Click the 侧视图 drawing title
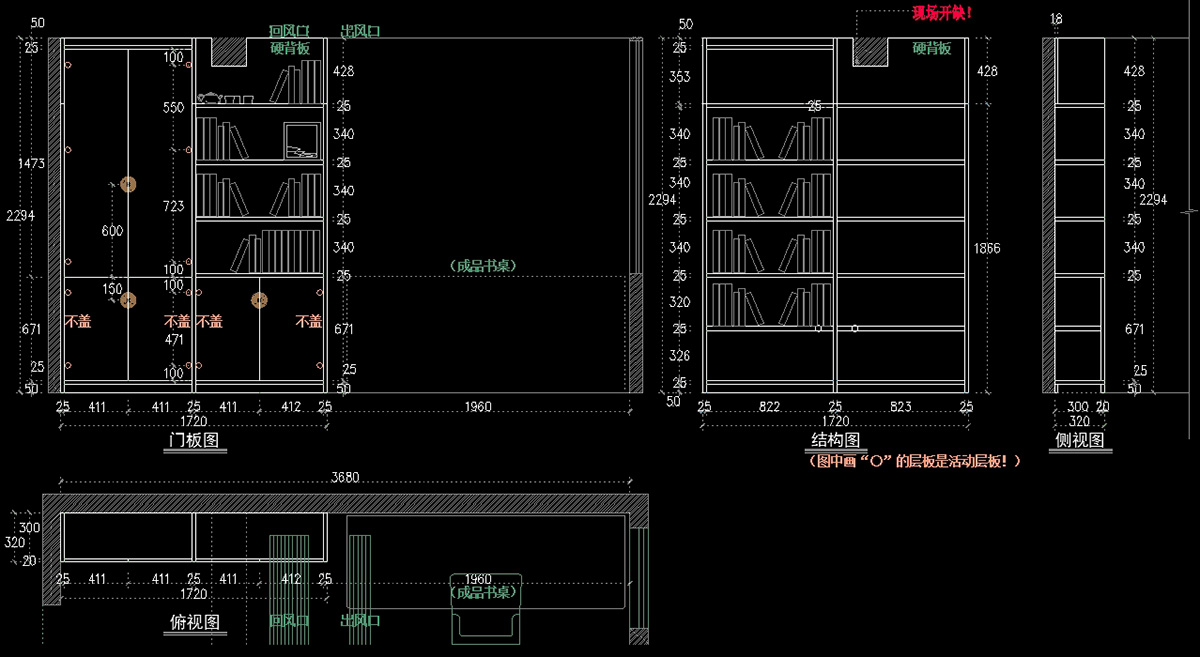The height and width of the screenshot is (657, 1200). click(x=1080, y=440)
